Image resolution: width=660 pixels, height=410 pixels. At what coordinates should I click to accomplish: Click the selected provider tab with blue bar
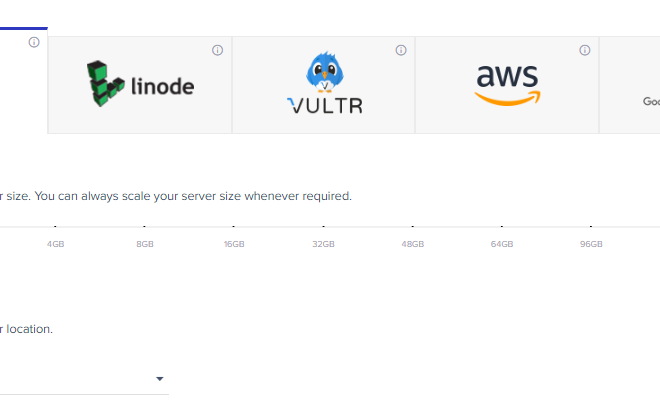point(24,80)
